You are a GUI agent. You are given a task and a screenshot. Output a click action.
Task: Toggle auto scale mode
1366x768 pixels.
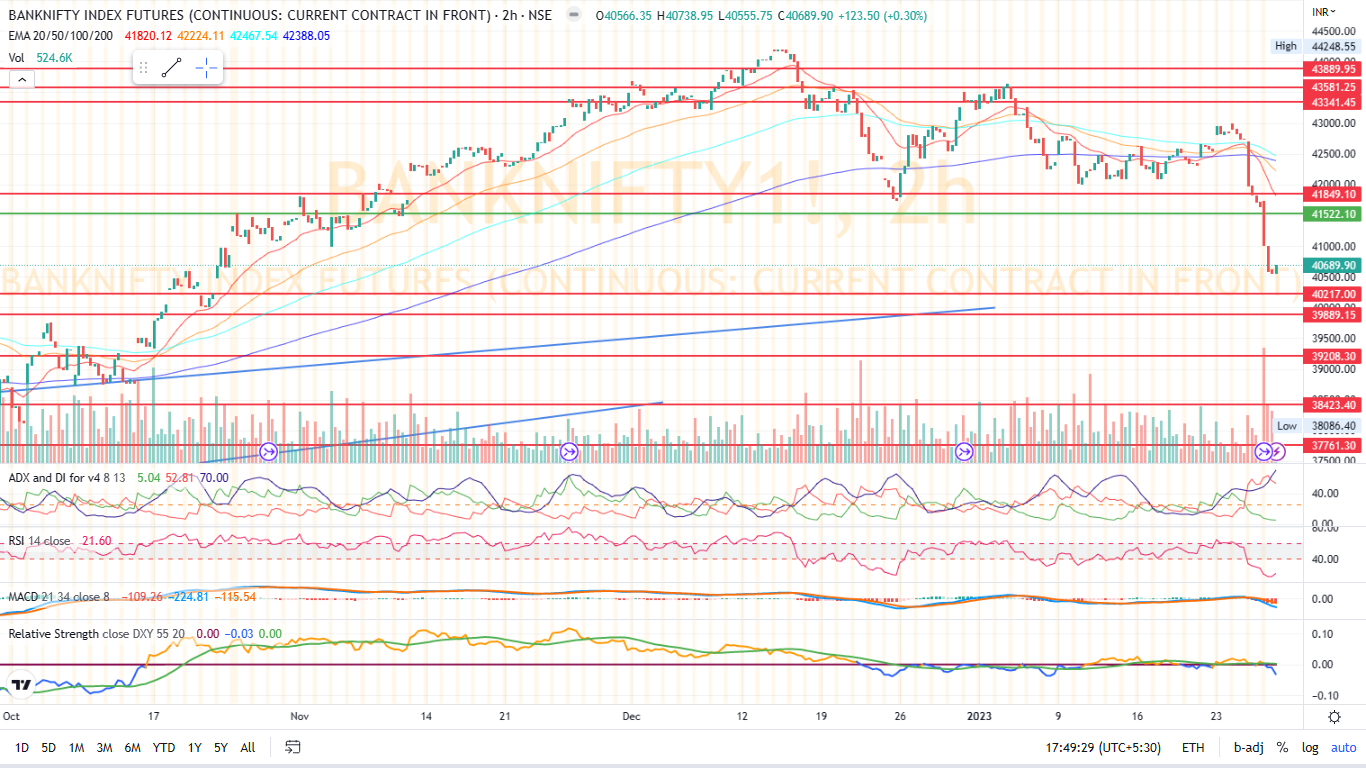1343,747
